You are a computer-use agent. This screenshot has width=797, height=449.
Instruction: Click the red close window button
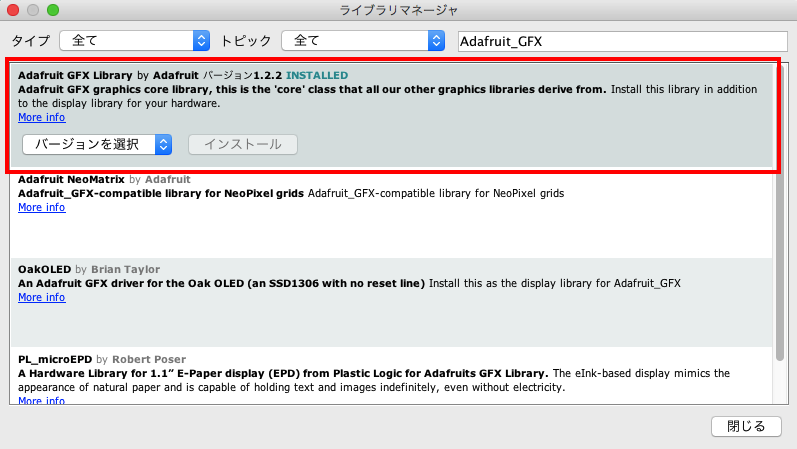13,10
